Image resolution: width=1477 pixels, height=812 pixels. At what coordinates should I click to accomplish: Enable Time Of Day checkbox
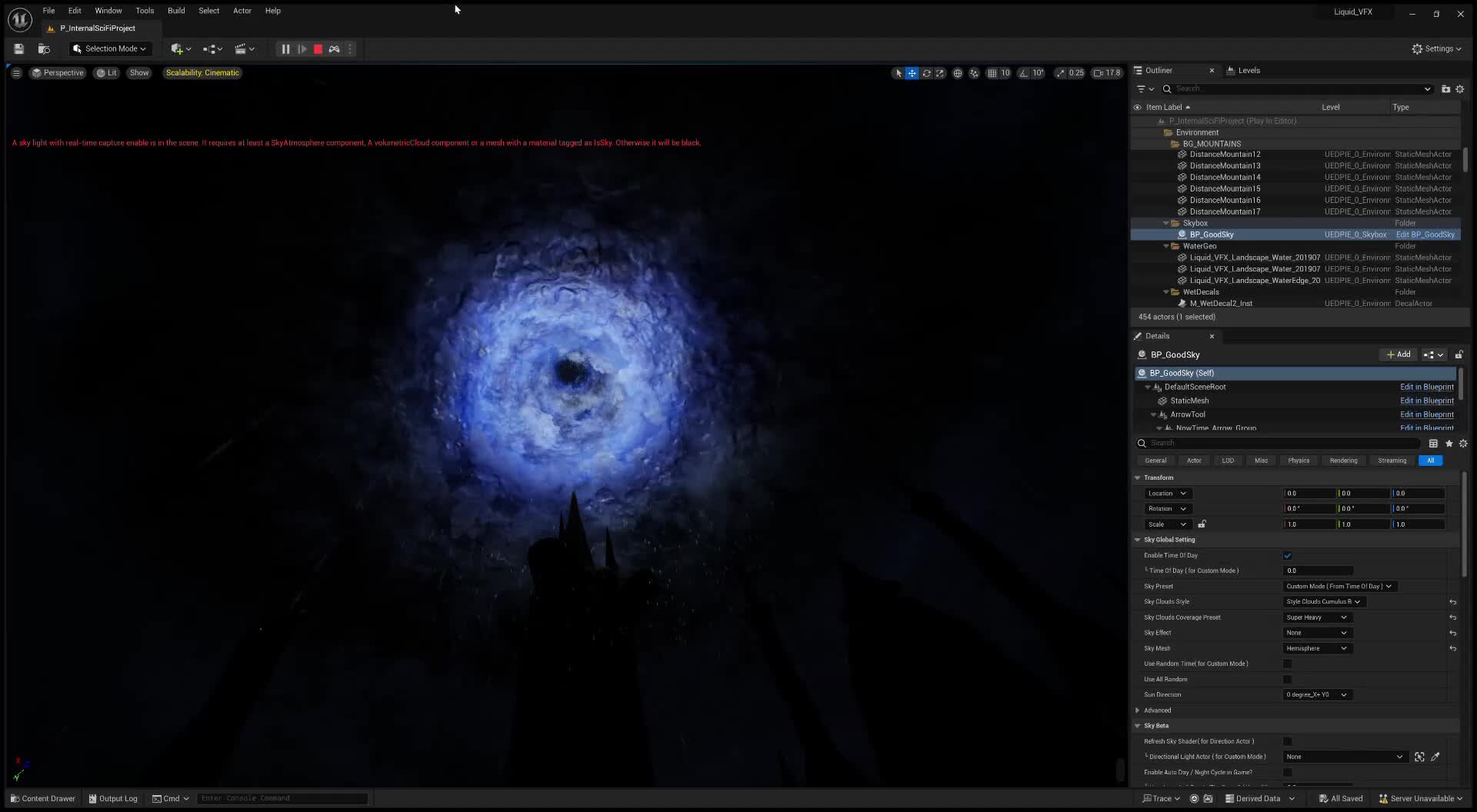click(x=1289, y=555)
